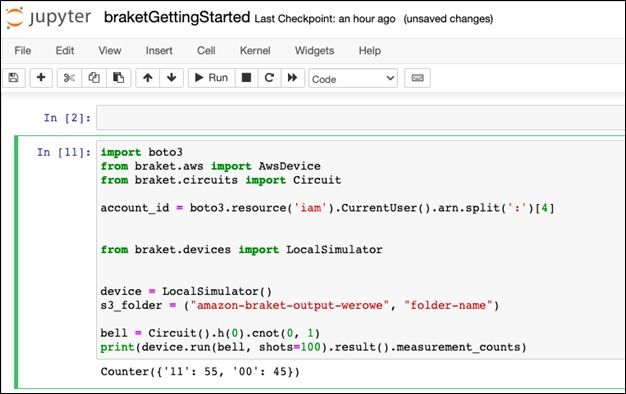Open the command palette keyboard icon

point(417,78)
